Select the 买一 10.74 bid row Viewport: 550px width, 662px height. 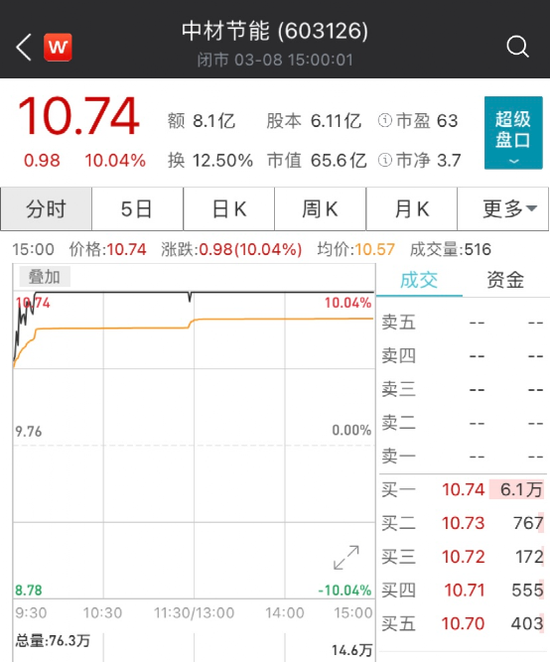(463, 490)
